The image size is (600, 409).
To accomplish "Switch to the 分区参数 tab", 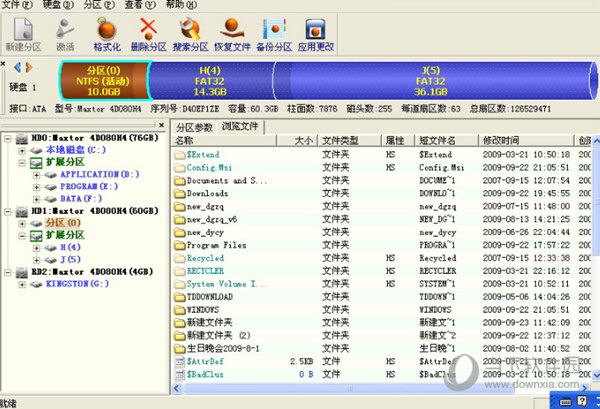I will coord(195,127).
